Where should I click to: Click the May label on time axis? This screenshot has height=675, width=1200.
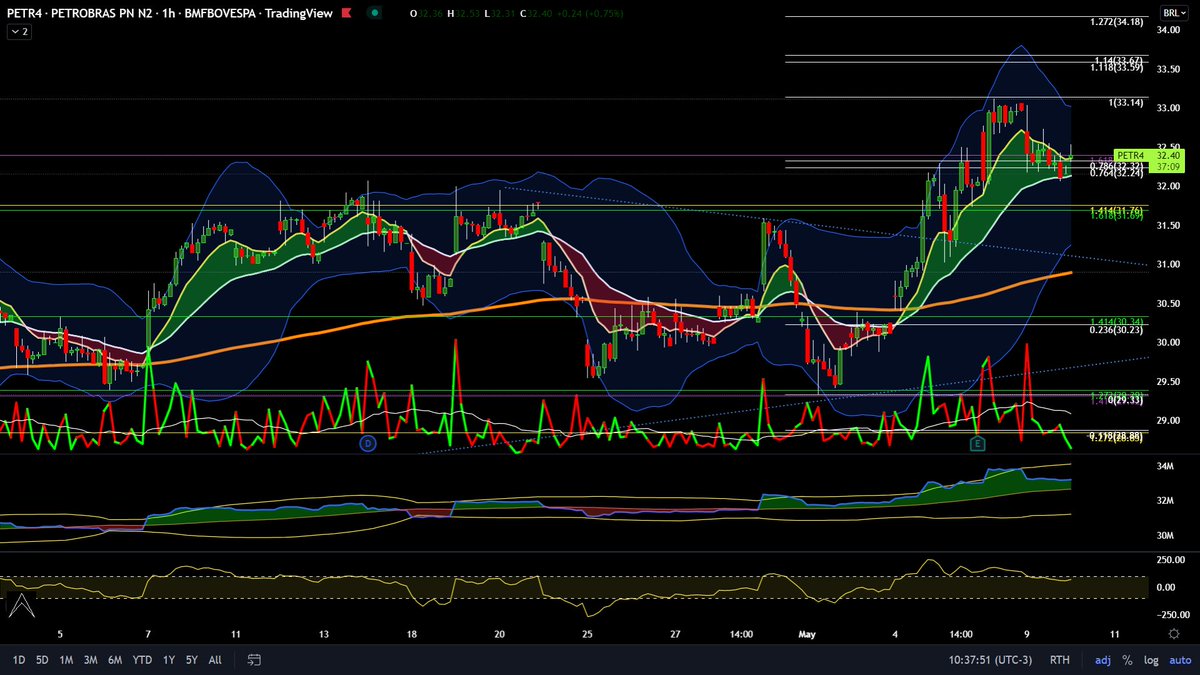coord(808,634)
